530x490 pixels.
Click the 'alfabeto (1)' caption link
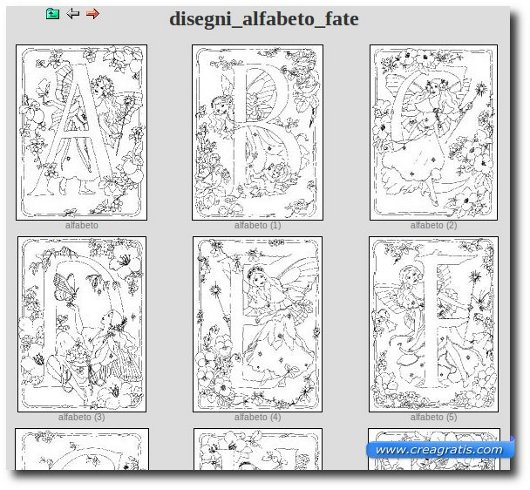[258, 225]
